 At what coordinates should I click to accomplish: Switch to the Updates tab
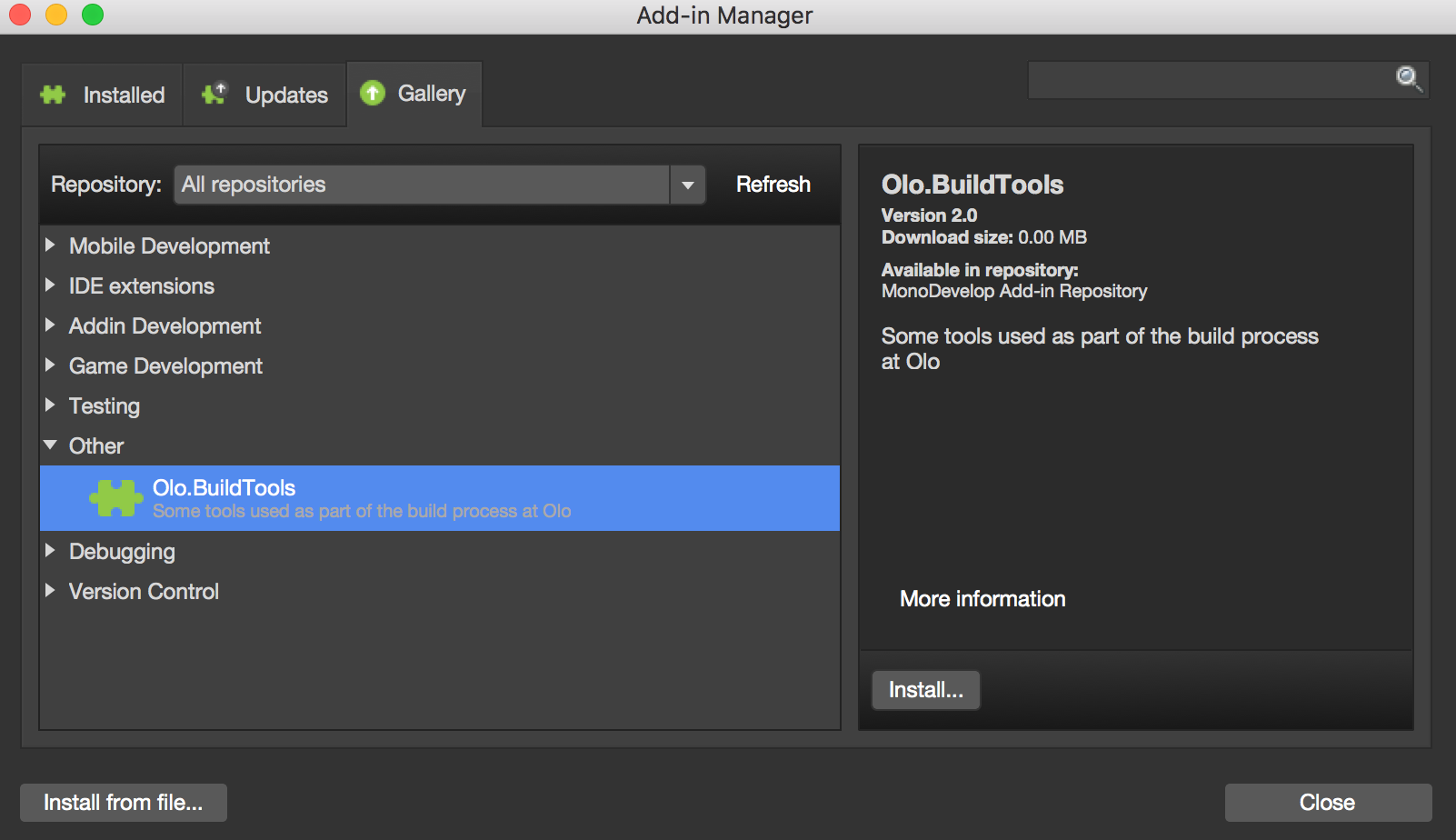(x=264, y=95)
